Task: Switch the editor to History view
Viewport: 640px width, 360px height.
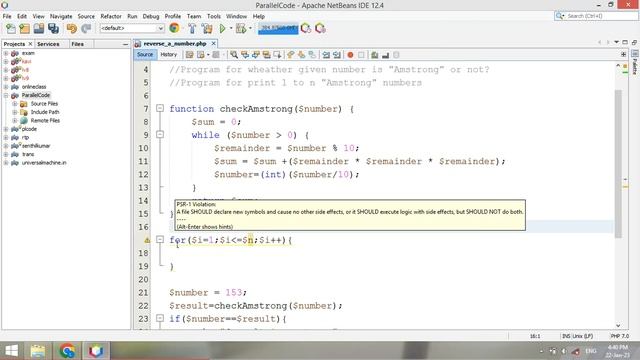Action: pyautogui.click(x=169, y=55)
